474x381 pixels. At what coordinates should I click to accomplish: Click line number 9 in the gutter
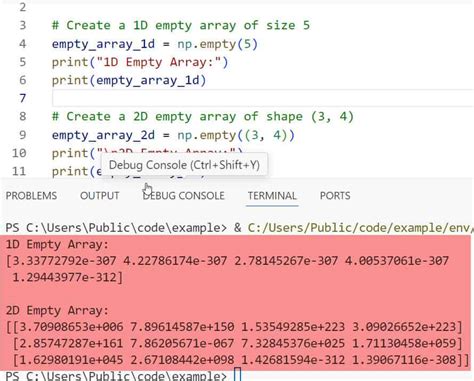[22, 135]
